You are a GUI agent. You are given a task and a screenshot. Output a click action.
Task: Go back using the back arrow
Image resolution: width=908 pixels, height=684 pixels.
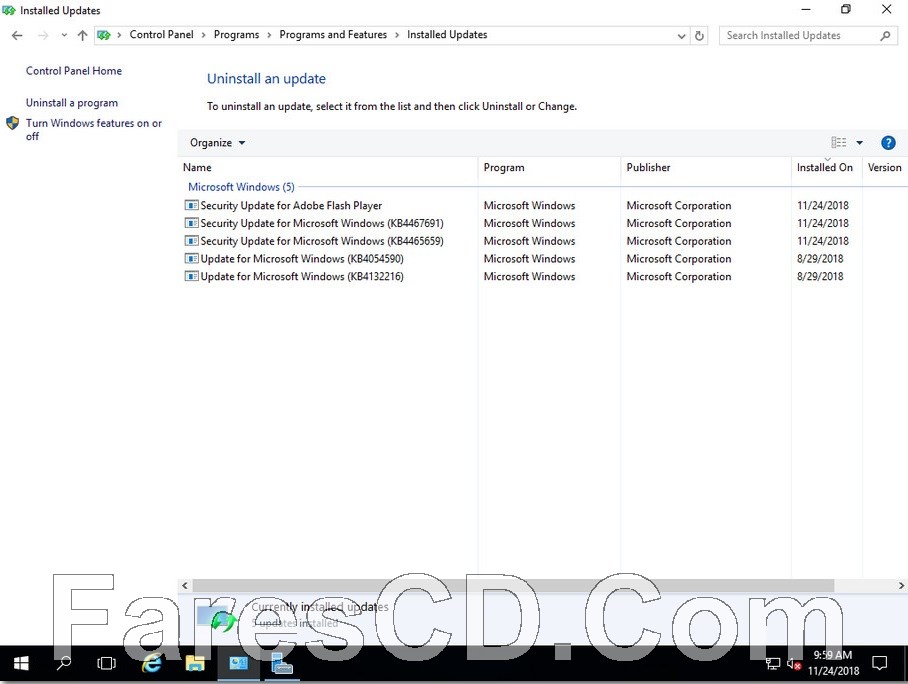[x=17, y=35]
